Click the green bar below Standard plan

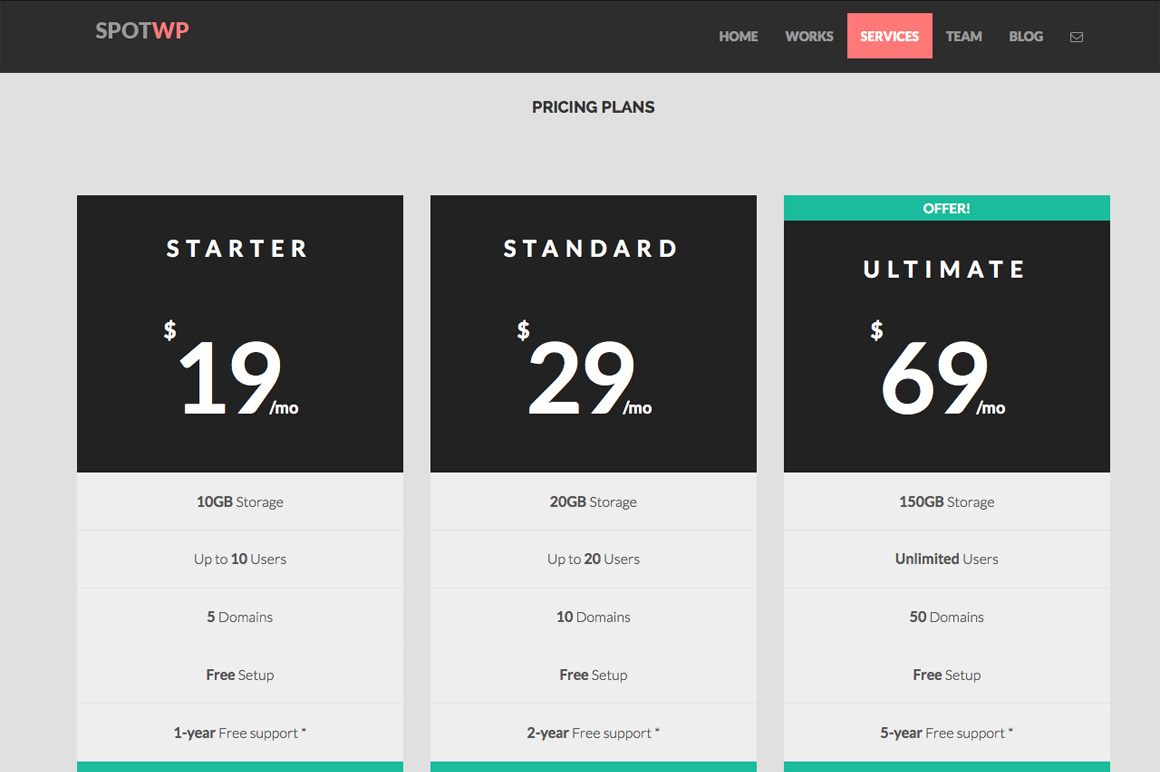coord(593,768)
